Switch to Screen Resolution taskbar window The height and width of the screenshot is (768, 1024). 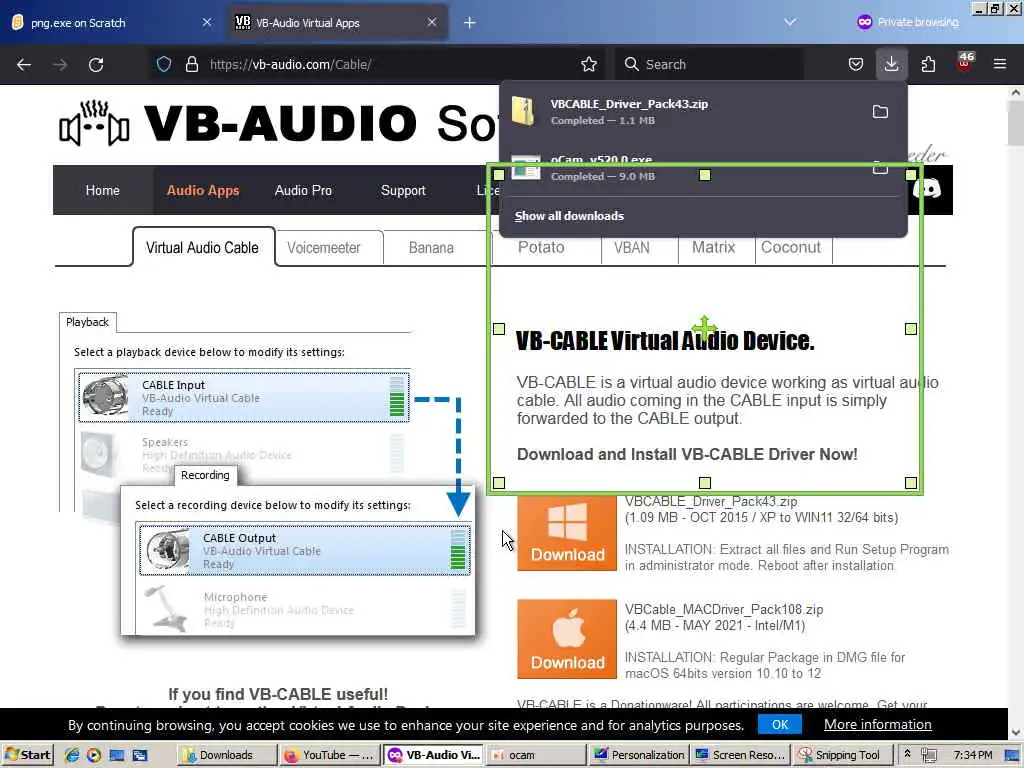click(741, 755)
